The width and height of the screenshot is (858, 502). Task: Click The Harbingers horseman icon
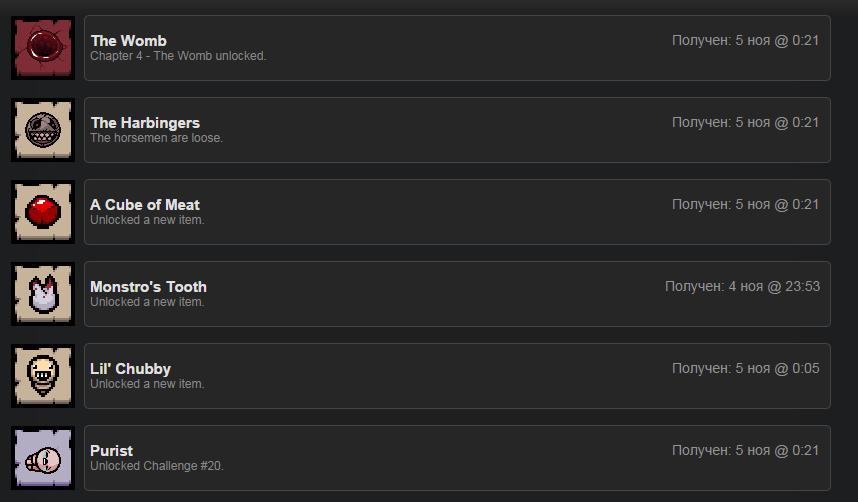coord(43,130)
